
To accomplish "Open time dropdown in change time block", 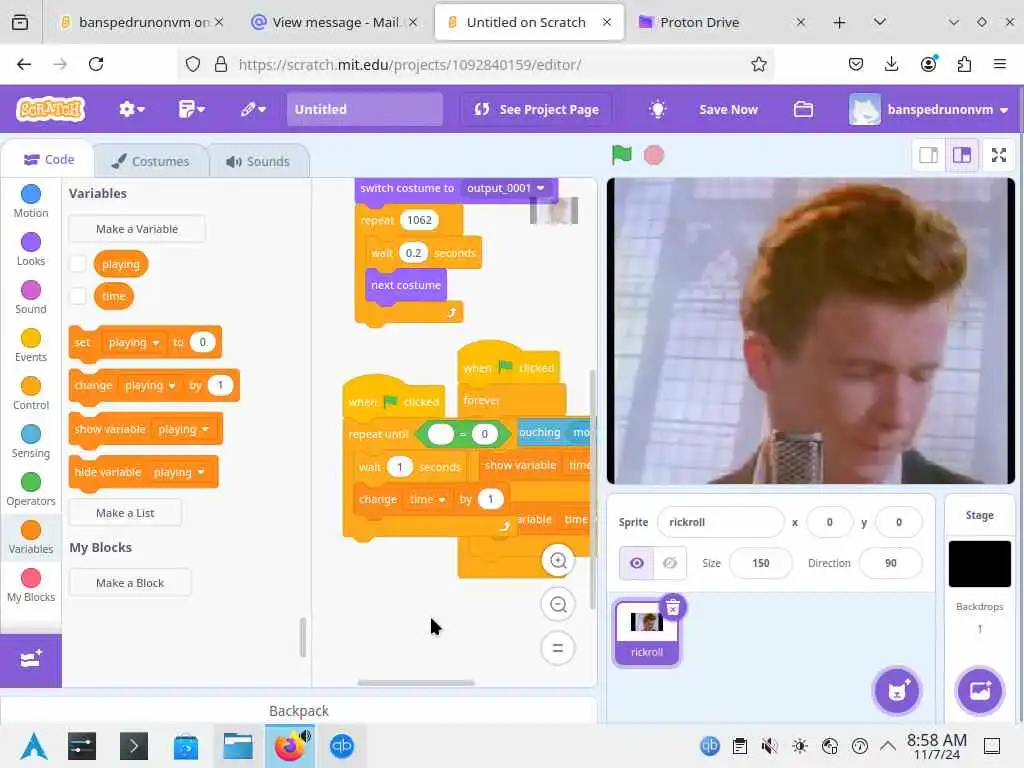I will 427,499.
